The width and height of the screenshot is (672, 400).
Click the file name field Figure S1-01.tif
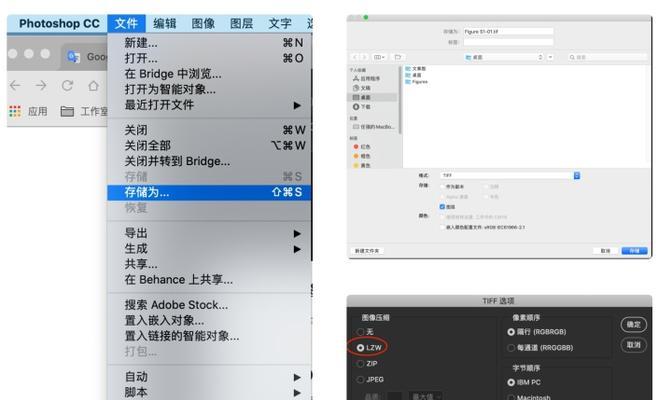[508, 32]
